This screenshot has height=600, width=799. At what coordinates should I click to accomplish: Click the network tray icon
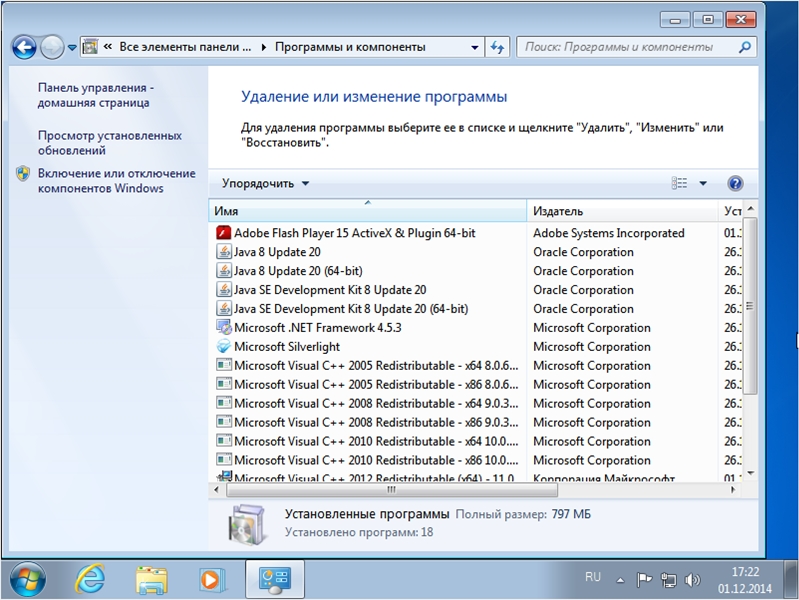[x=668, y=580]
